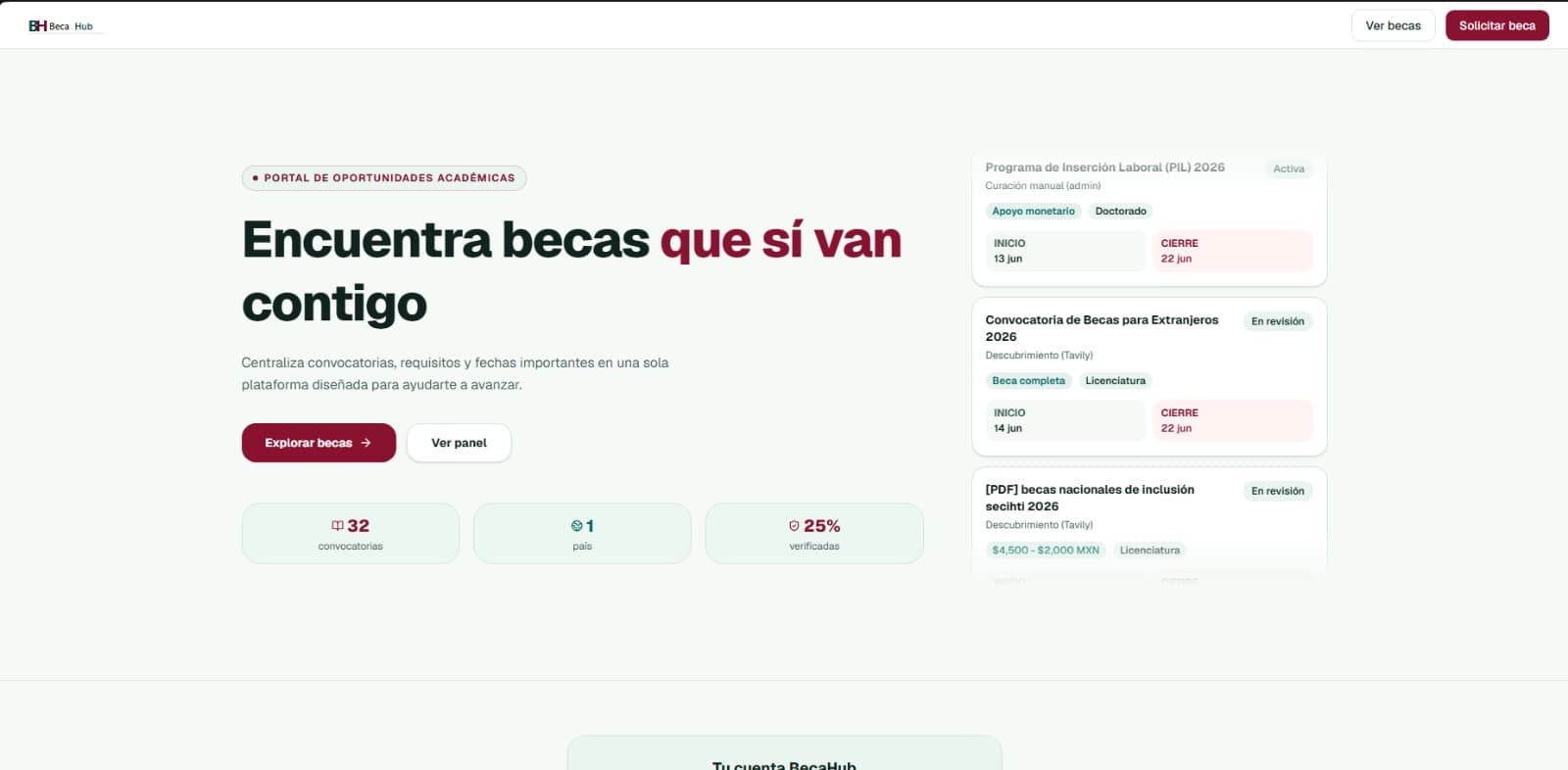Image resolution: width=1568 pixels, height=770 pixels.
Task: Click Curación manual (admin) text
Action: point(1043,185)
